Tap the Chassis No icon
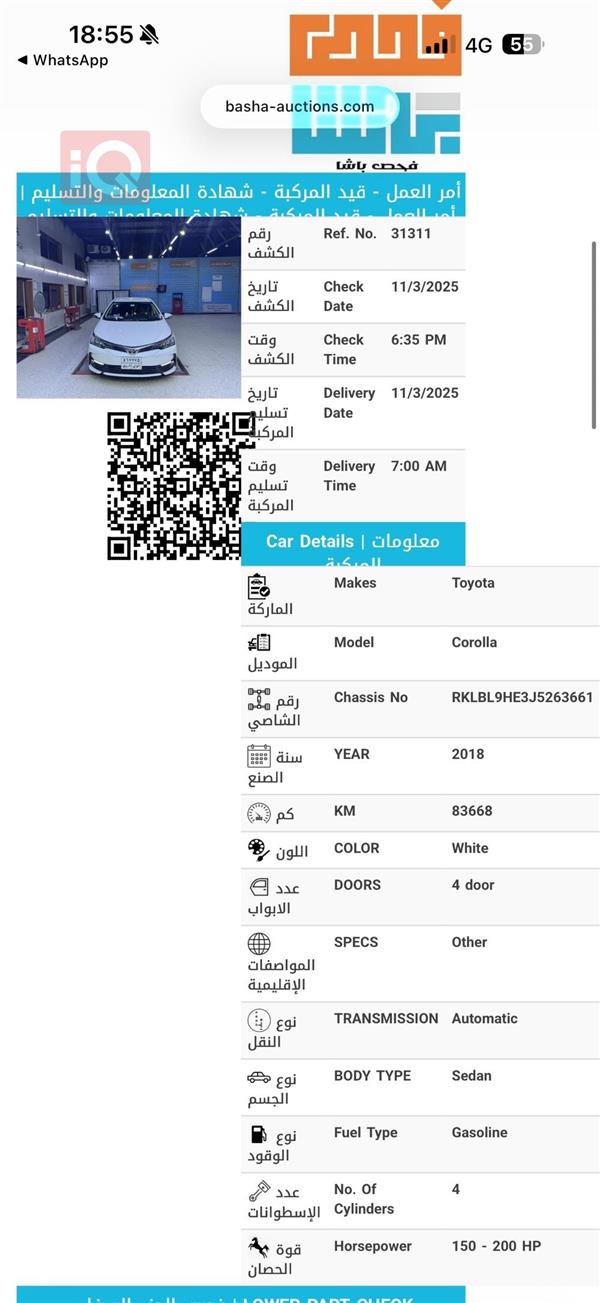 coord(259,698)
